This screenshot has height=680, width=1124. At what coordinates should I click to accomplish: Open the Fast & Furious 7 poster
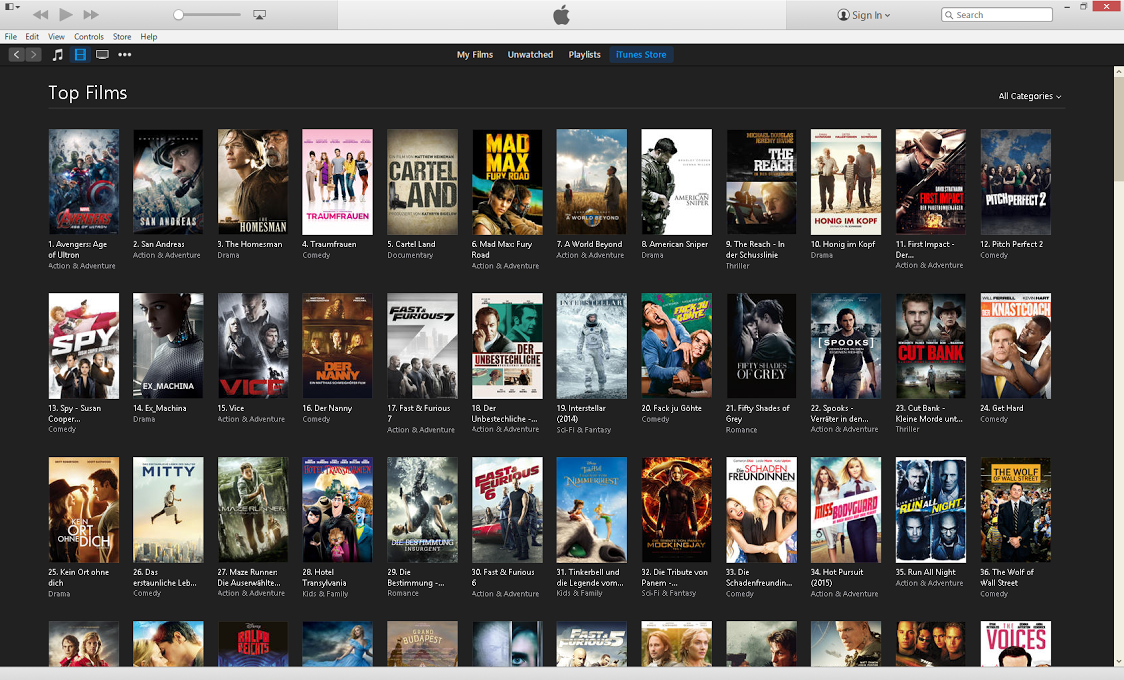coord(422,346)
